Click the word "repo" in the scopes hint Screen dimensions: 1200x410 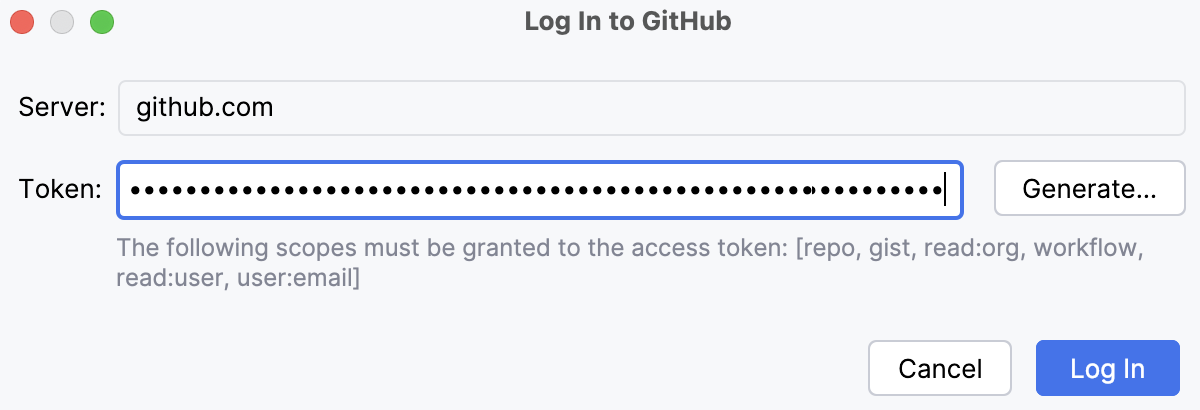pos(830,247)
